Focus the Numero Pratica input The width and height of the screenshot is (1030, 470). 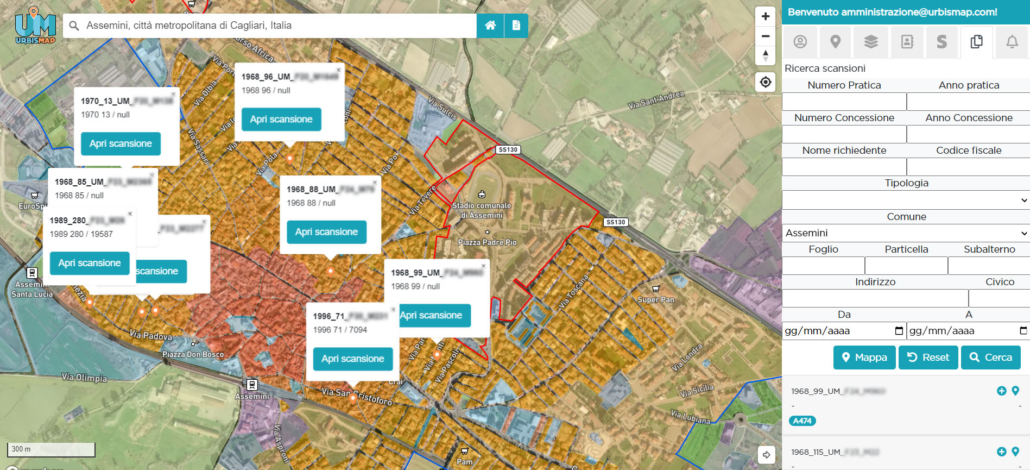tap(844, 102)
